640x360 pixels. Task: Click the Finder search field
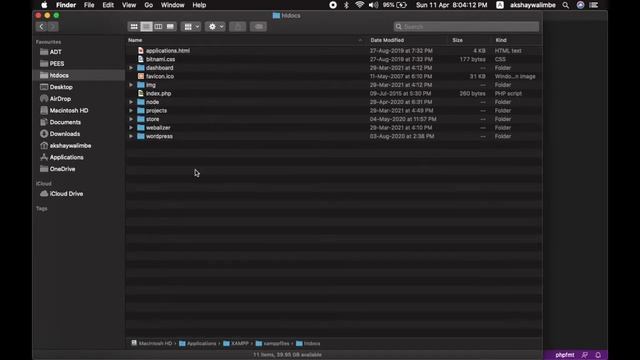(466, 27)
